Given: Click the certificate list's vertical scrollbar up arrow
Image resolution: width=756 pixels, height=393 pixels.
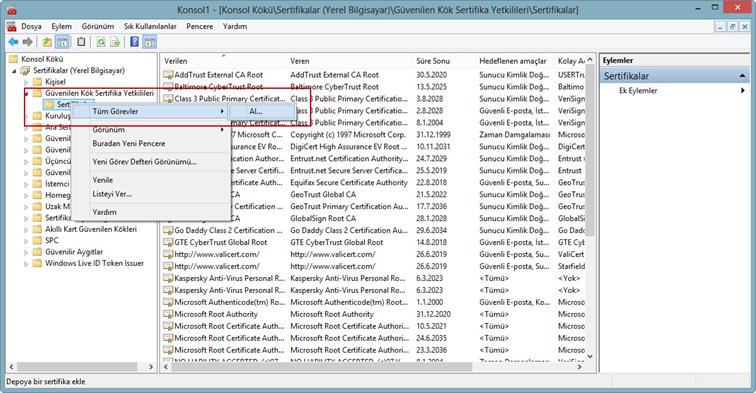Looking at the screenshot, I should tap(590, 59).
